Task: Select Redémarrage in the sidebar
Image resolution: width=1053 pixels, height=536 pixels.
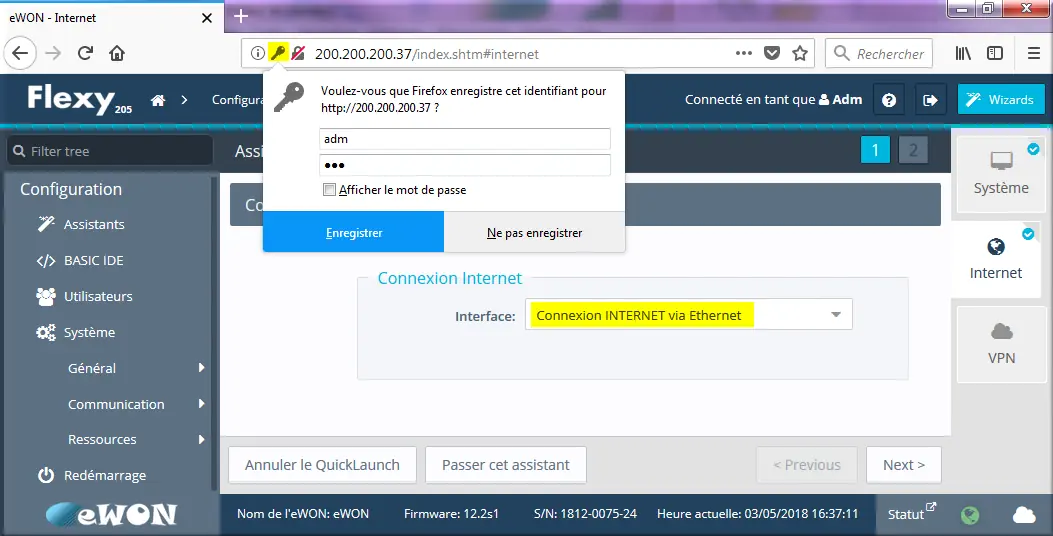Action: (105, 476)
